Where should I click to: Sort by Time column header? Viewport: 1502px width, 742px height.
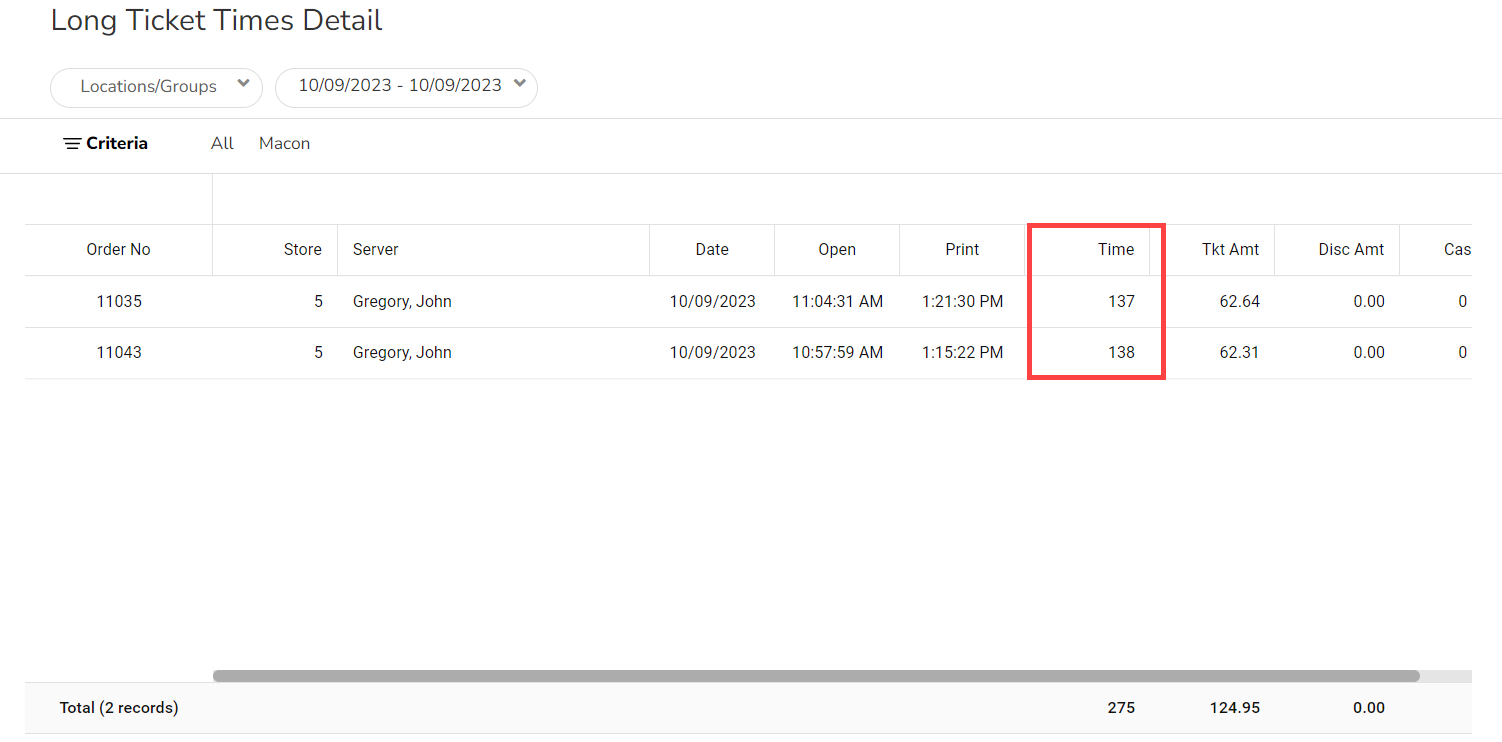click(x=1115, y=250)
